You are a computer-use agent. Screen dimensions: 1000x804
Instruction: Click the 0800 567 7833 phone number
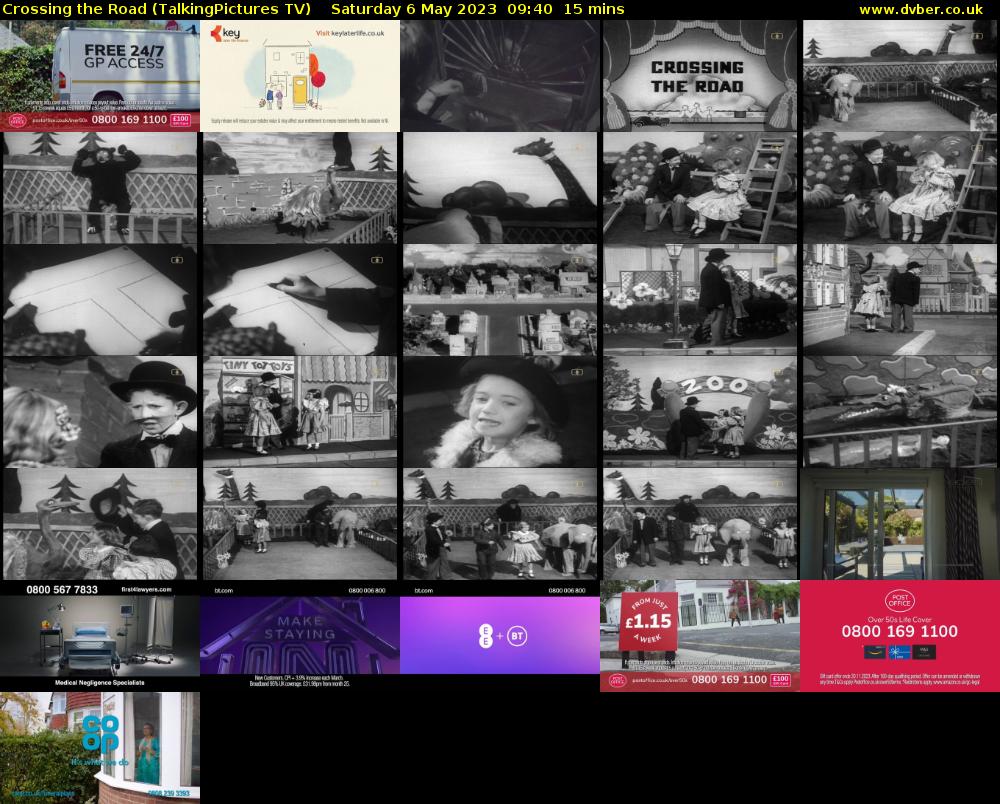click(x=62, y=590)
